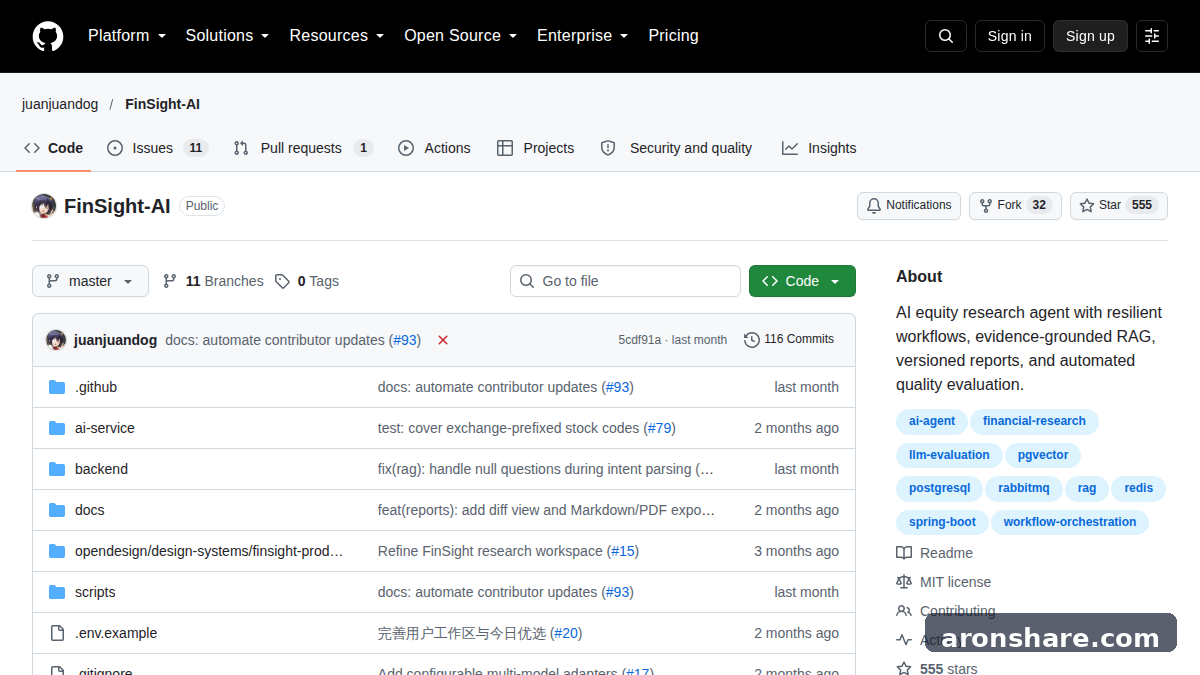The image size is (1200, 675).
Task: Open the Insights tab
Action: pos(819,148)
